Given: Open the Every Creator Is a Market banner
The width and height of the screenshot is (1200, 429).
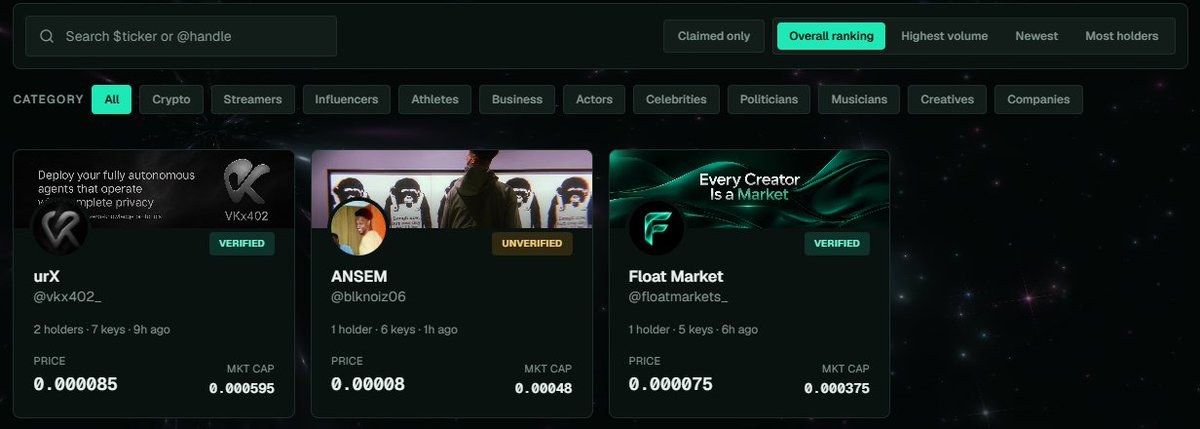Looking at the screenshot, I should [749, 189].
